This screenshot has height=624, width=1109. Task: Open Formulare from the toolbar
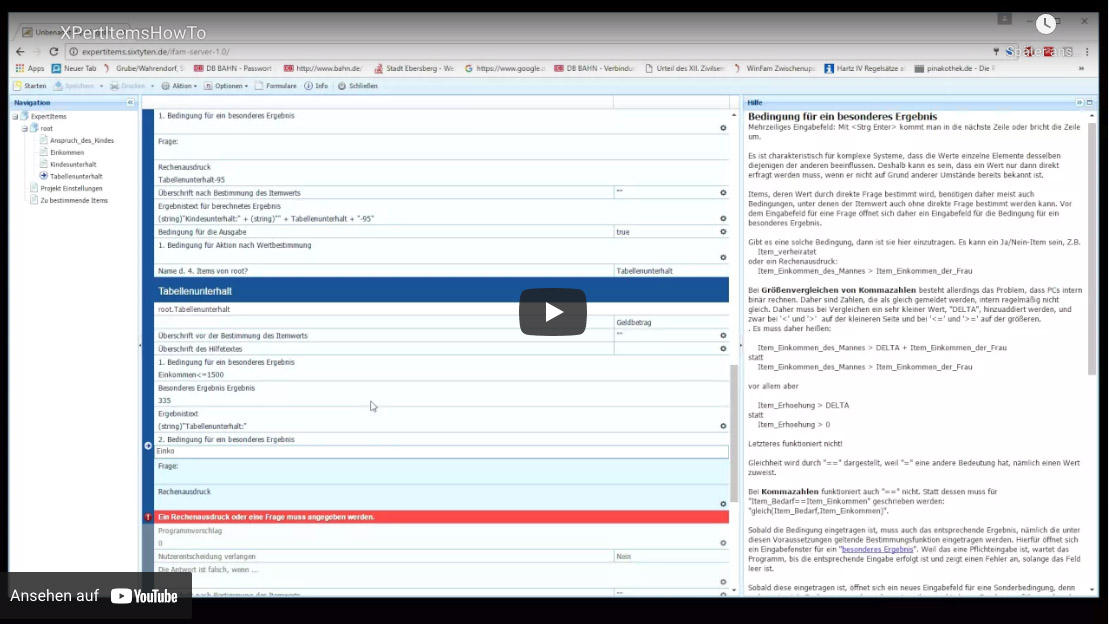pyautogui.click(x=275, y=86)
